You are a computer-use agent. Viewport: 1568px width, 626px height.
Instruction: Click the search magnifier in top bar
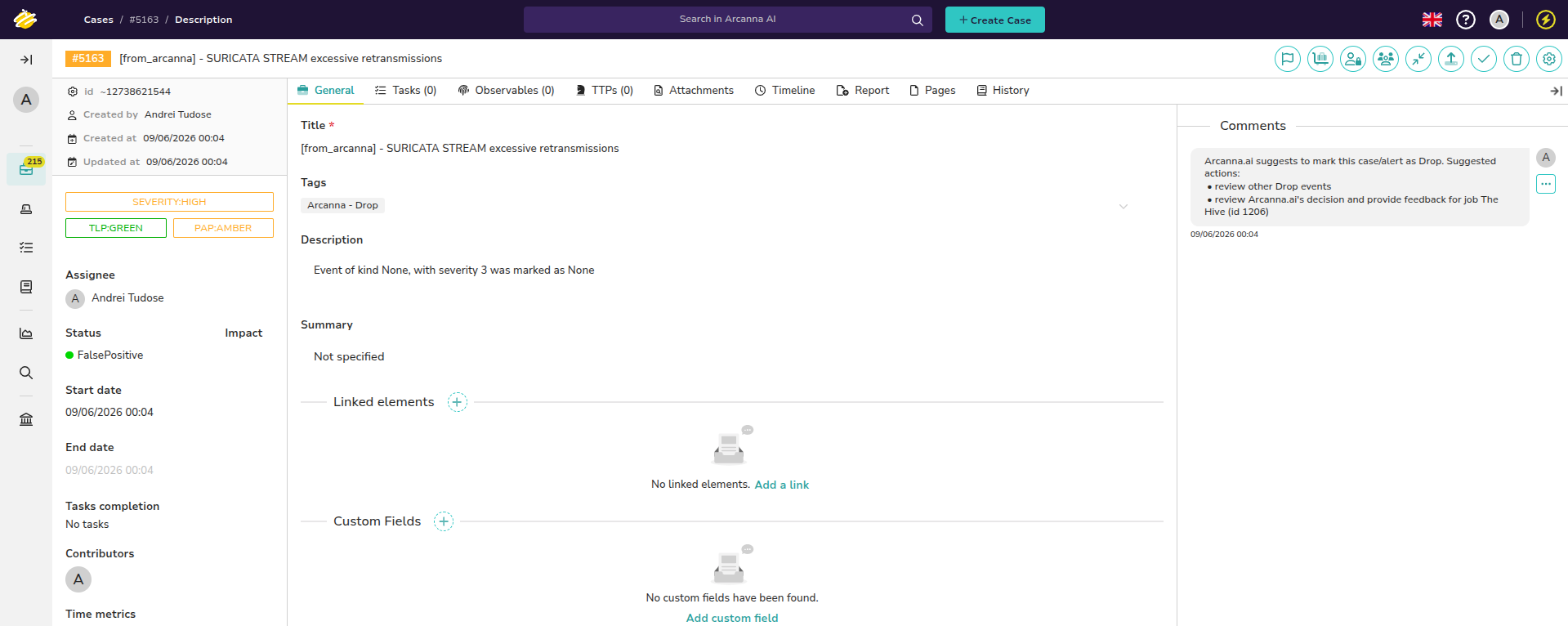[x=917, y=20]
